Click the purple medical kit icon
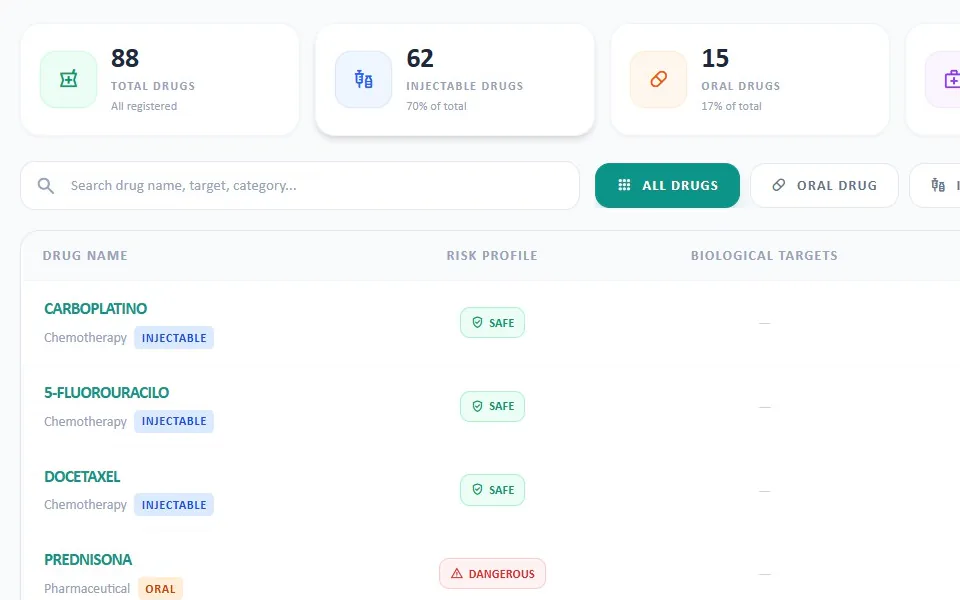 tap(952, 79)
